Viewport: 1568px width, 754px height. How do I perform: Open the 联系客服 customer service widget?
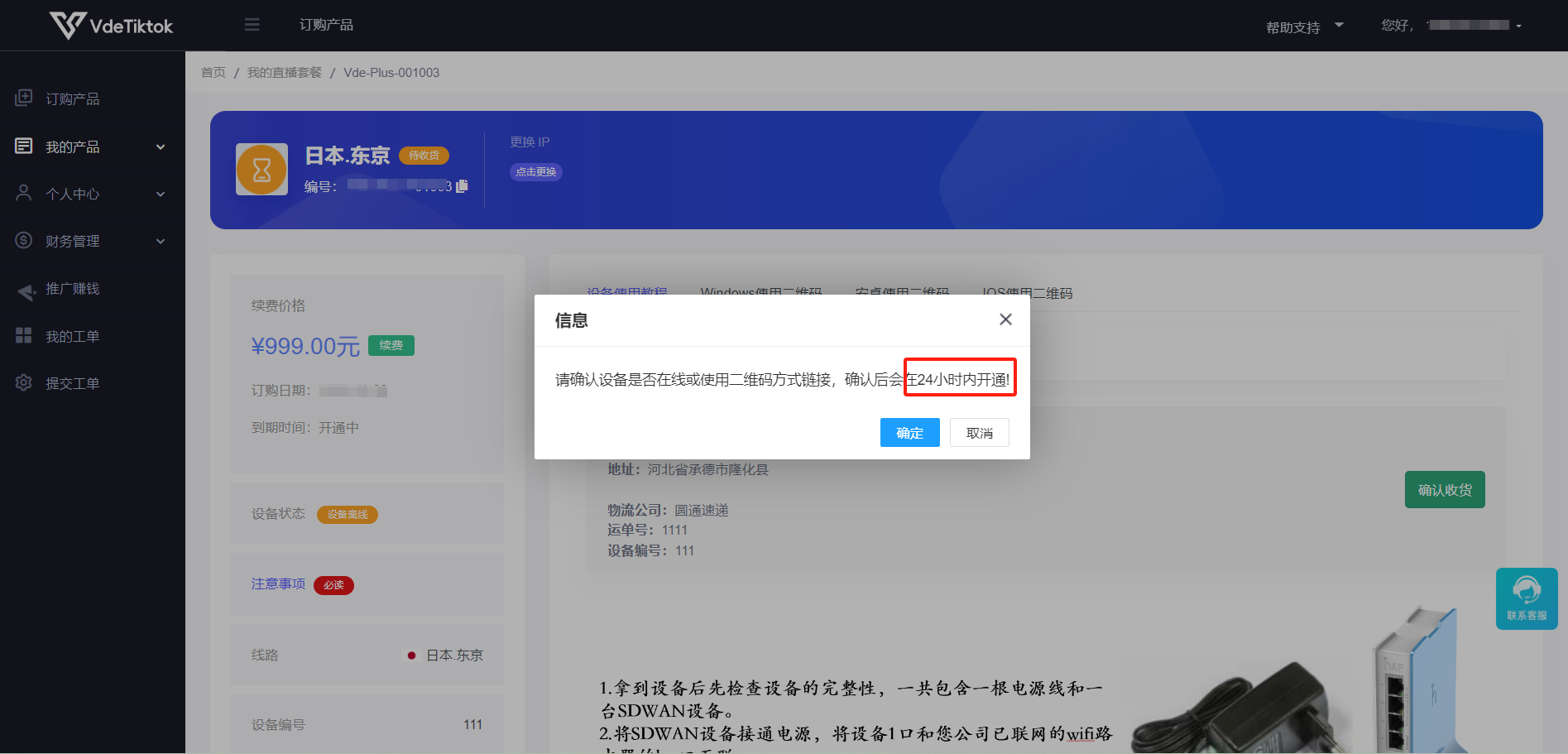point(1526,598)
